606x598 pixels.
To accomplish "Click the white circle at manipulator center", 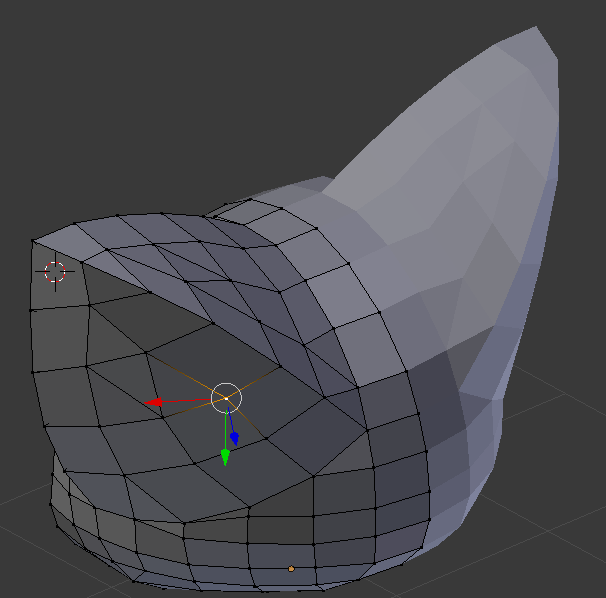I will (x=226, y=398).
